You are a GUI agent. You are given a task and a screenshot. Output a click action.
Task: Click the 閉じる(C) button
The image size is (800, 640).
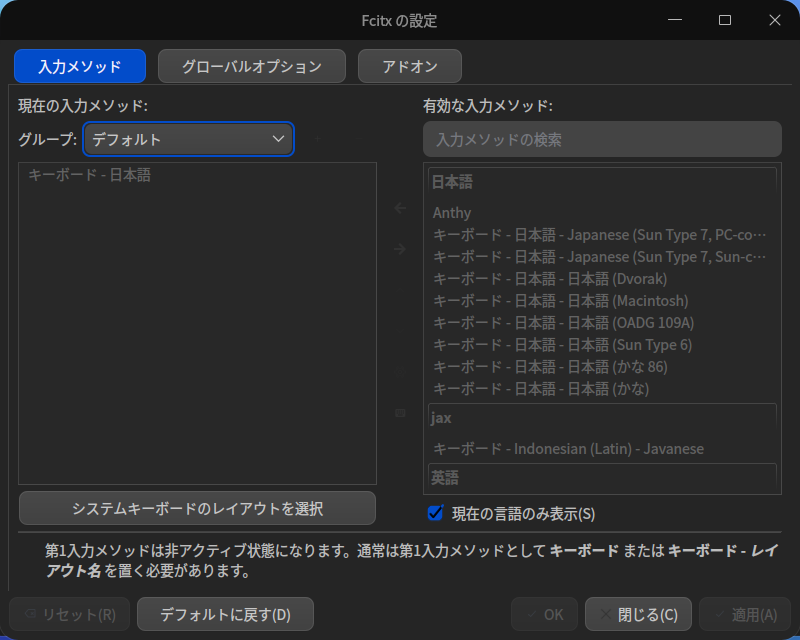pyautogui.click(x=638, y=614)
